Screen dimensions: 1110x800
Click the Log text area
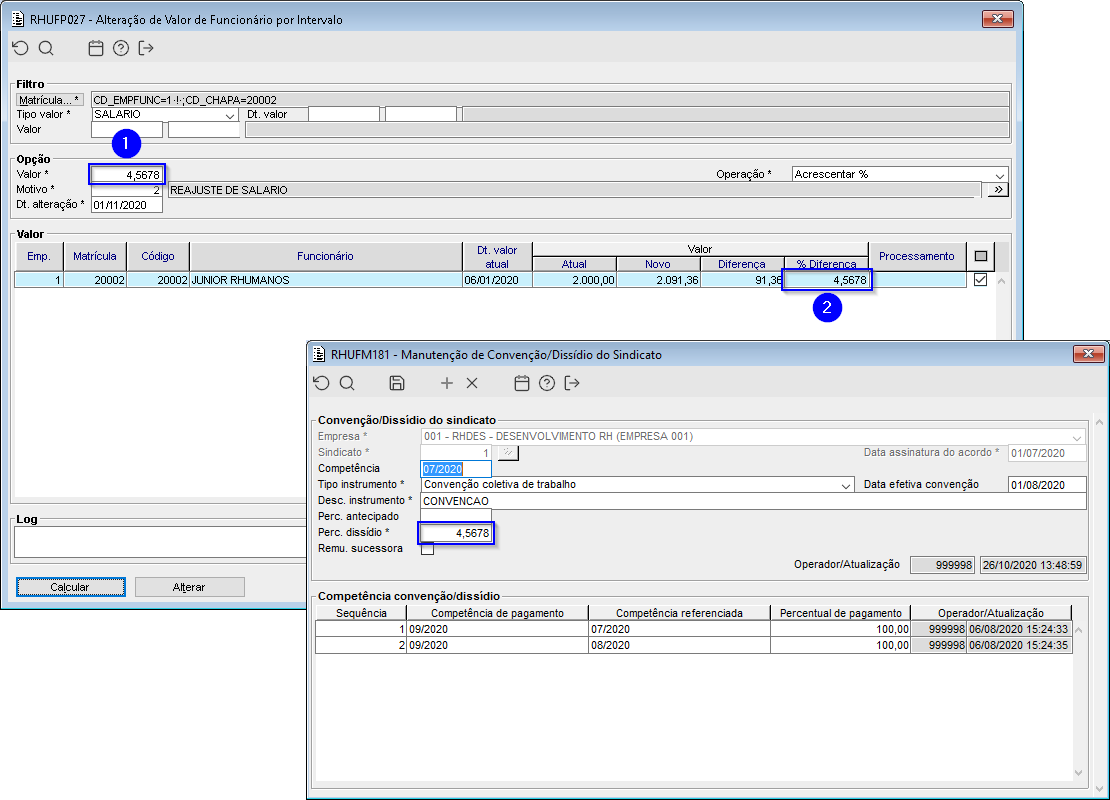pyautogui.click(x=160, y=542)
